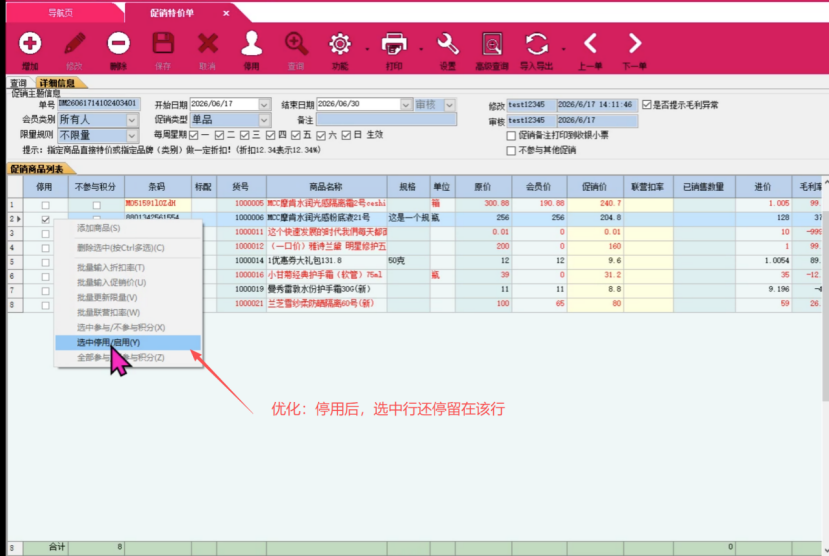Click the 货号 column header

(x=241, y=187)
